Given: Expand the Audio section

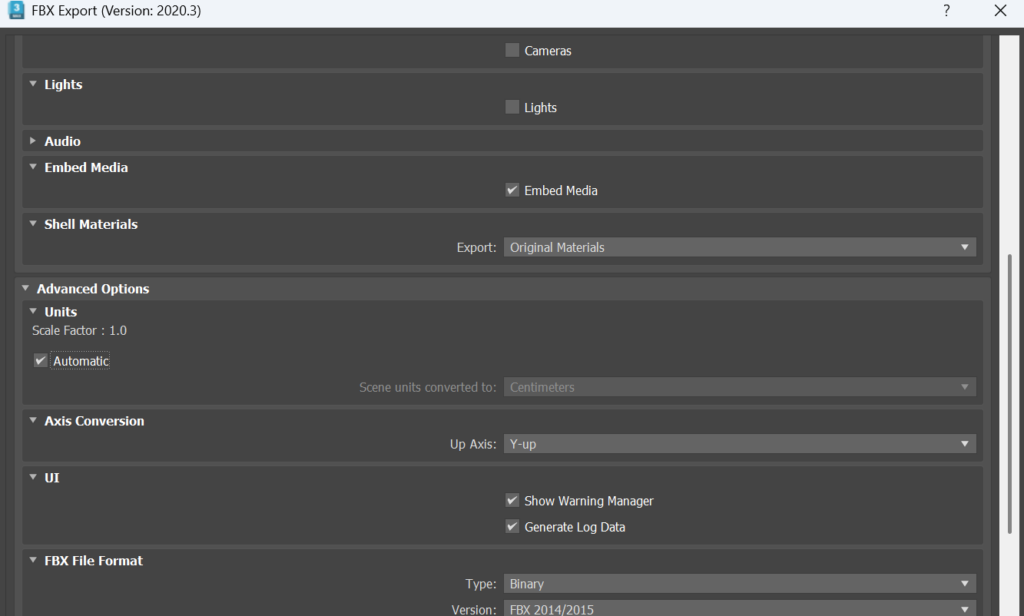Looking at the screenshot, I should coord(33,141).
